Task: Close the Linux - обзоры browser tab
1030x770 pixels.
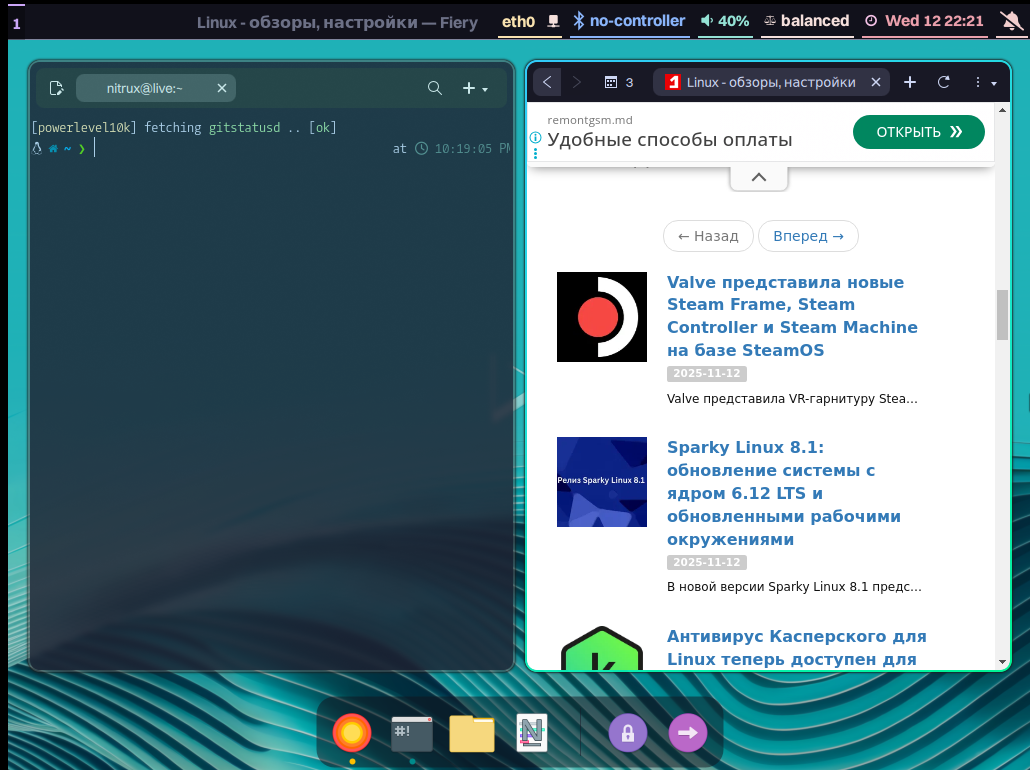Action: click(x=876, y=82)
